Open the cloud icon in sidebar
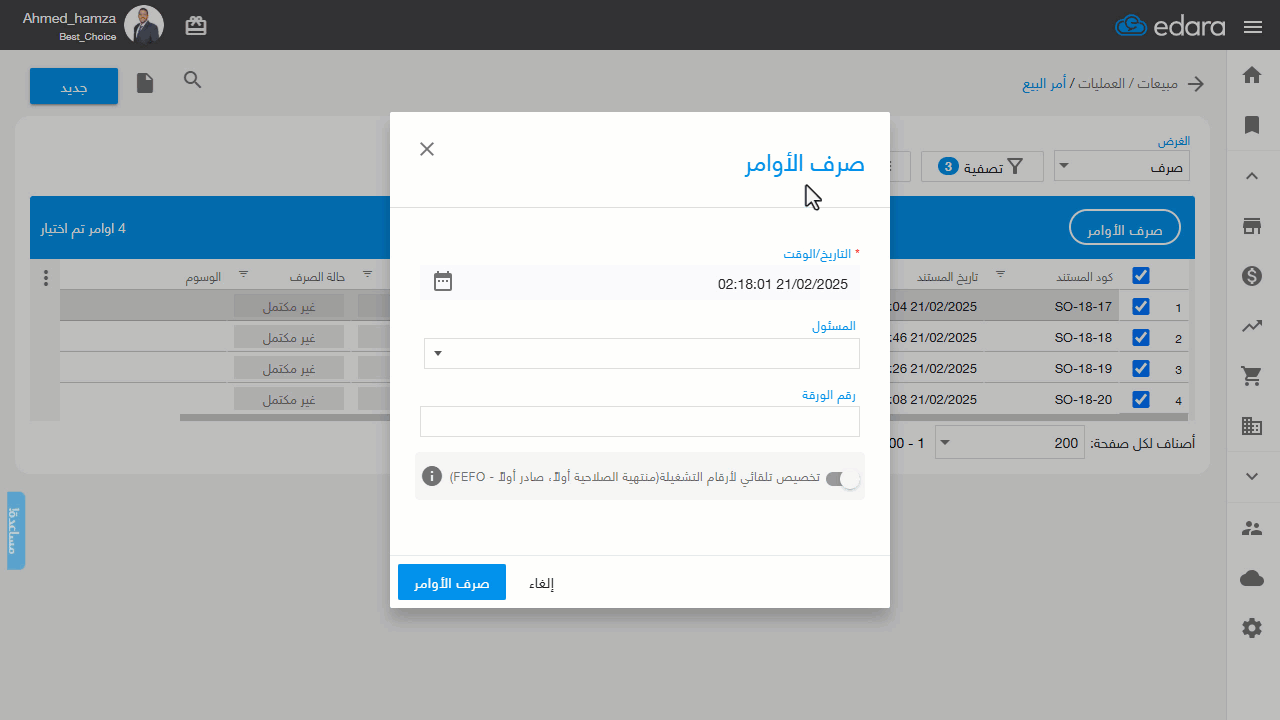1280x720 pixels. tap(1251, 578)
